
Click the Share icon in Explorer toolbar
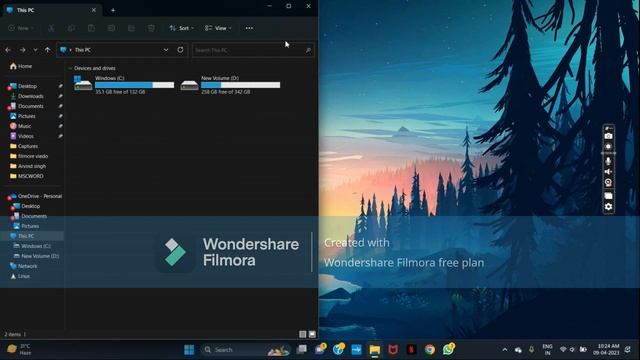tap(131, 28)
